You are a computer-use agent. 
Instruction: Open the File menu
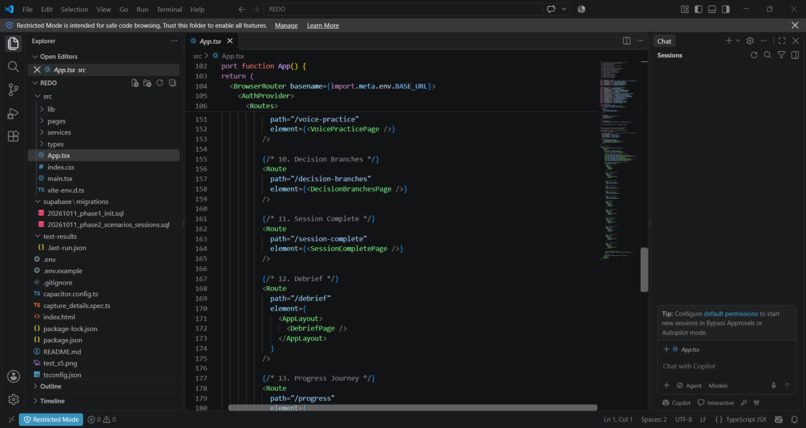click(x=27, y=9)
